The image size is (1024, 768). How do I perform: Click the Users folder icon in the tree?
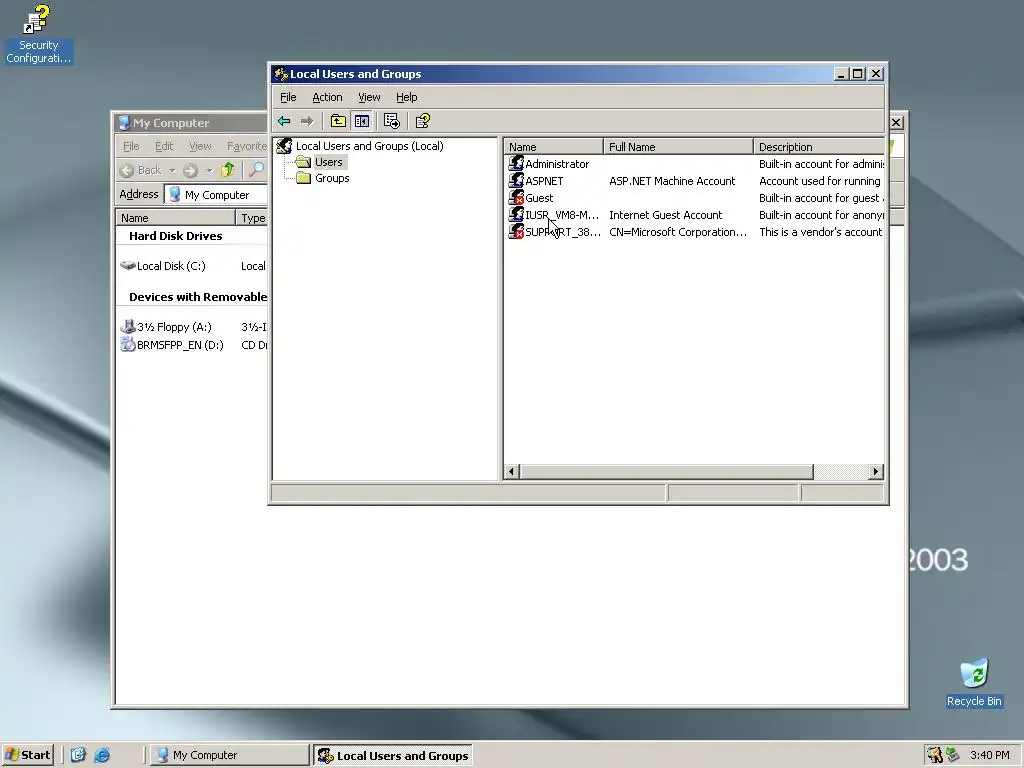pos(303,162)
